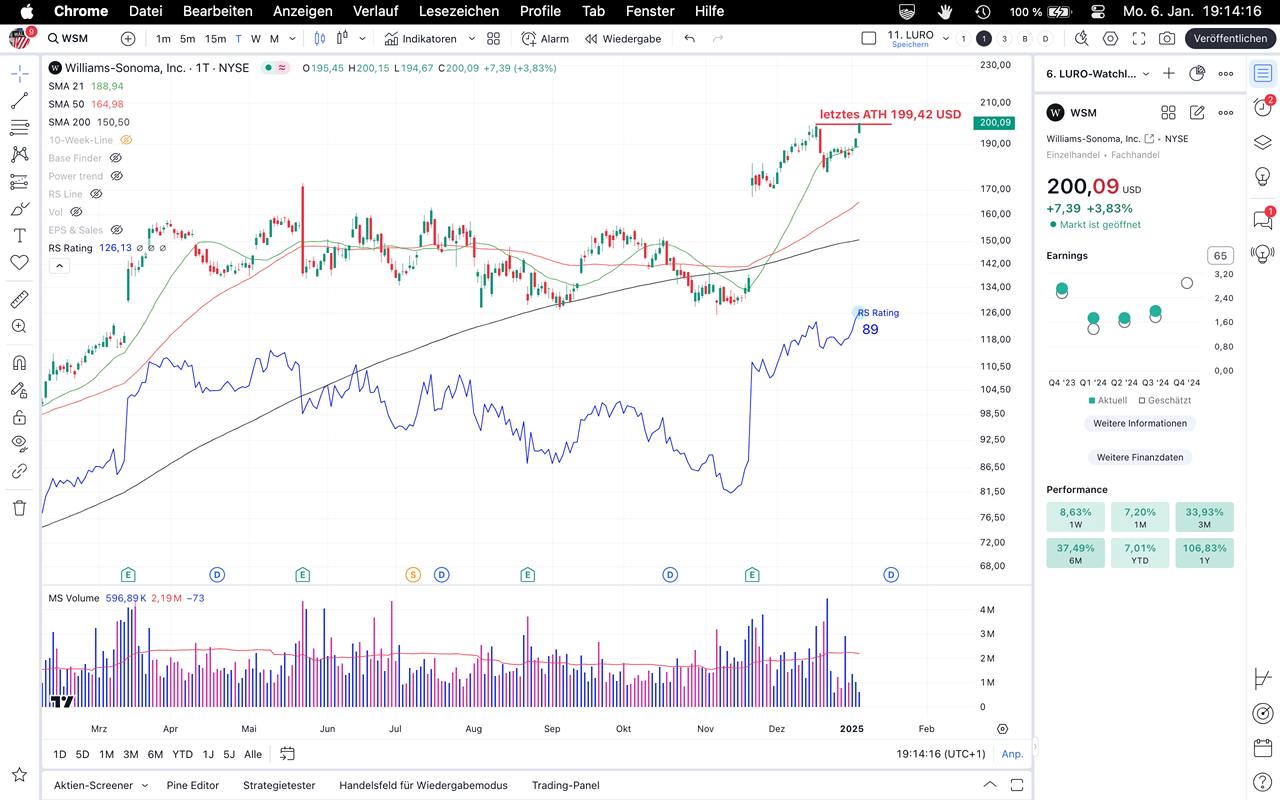The width and height of the screenshot is (1280, 800).
Task: Select the trend line drawing tool
Action: pos(19,101)
